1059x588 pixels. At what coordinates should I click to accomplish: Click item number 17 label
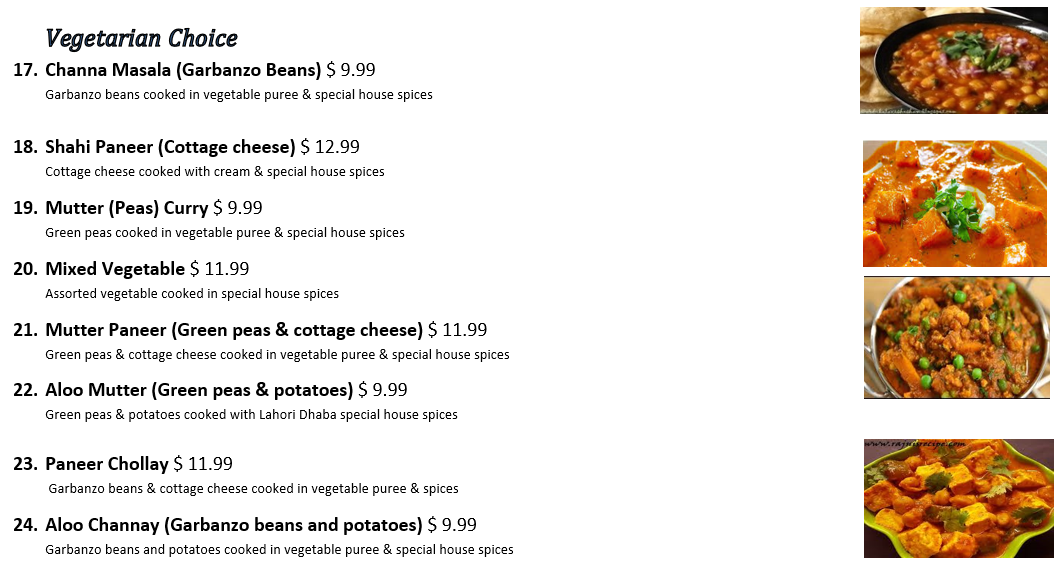pyautogui.click(x=25, y=70)
